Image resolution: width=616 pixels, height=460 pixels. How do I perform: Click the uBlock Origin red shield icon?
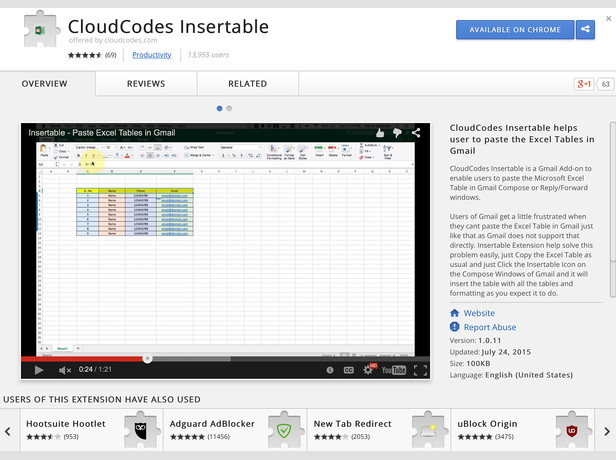tap(572, 431)
